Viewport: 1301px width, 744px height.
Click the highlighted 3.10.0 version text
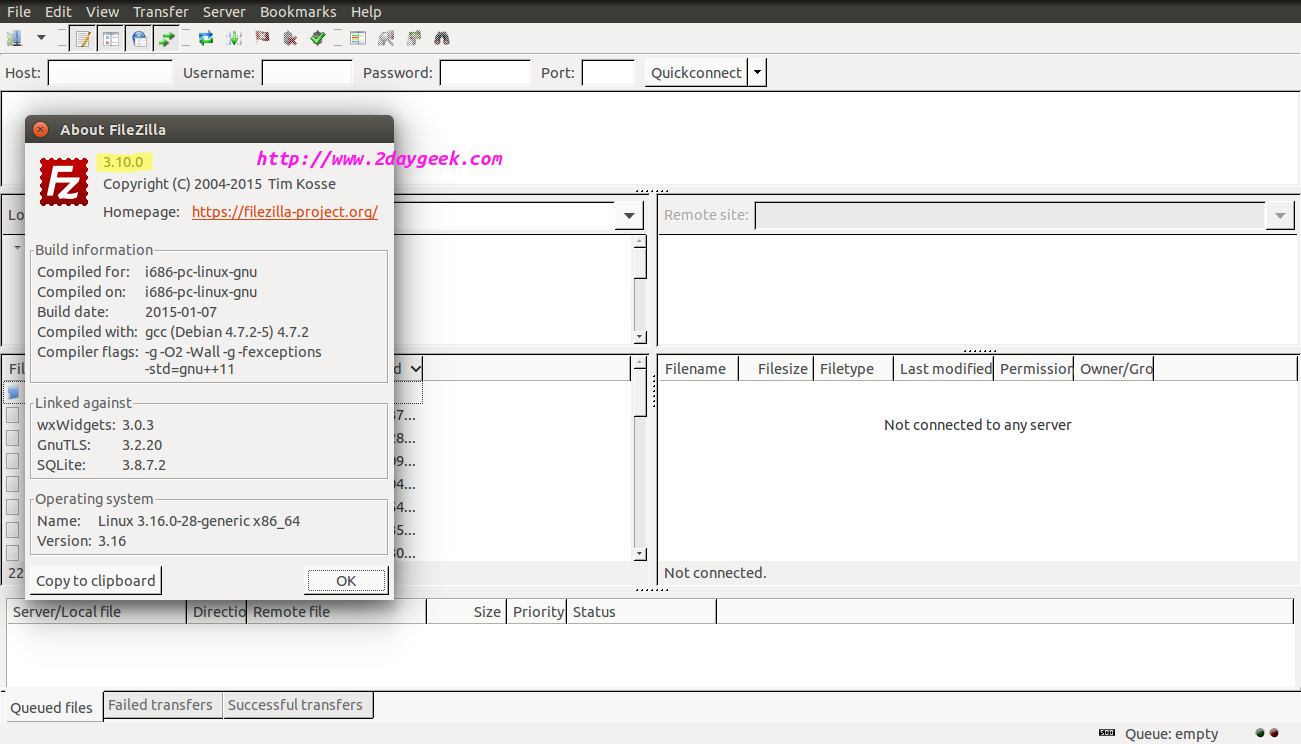(x=124, y=162)
